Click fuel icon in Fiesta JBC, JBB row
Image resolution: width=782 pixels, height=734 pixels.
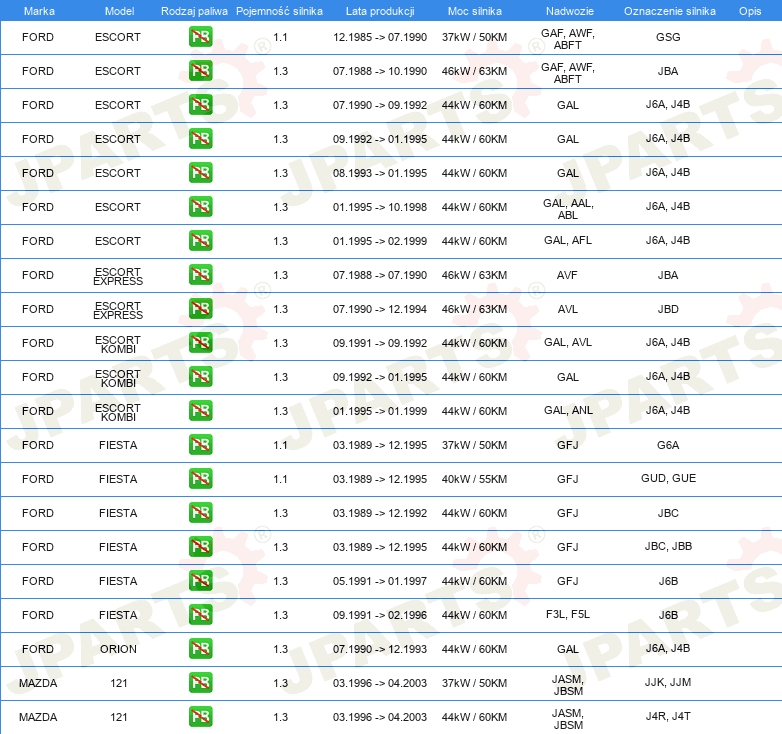tap(200, 547)
